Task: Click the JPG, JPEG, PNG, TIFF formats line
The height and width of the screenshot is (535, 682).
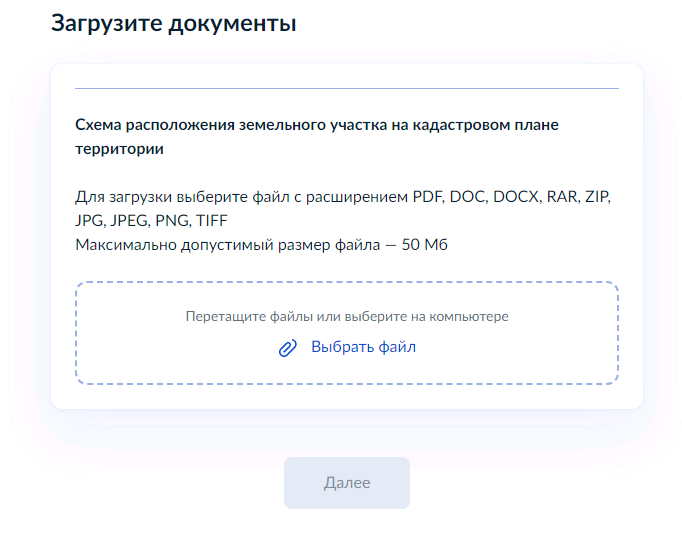Action: (x=151, y=221)
